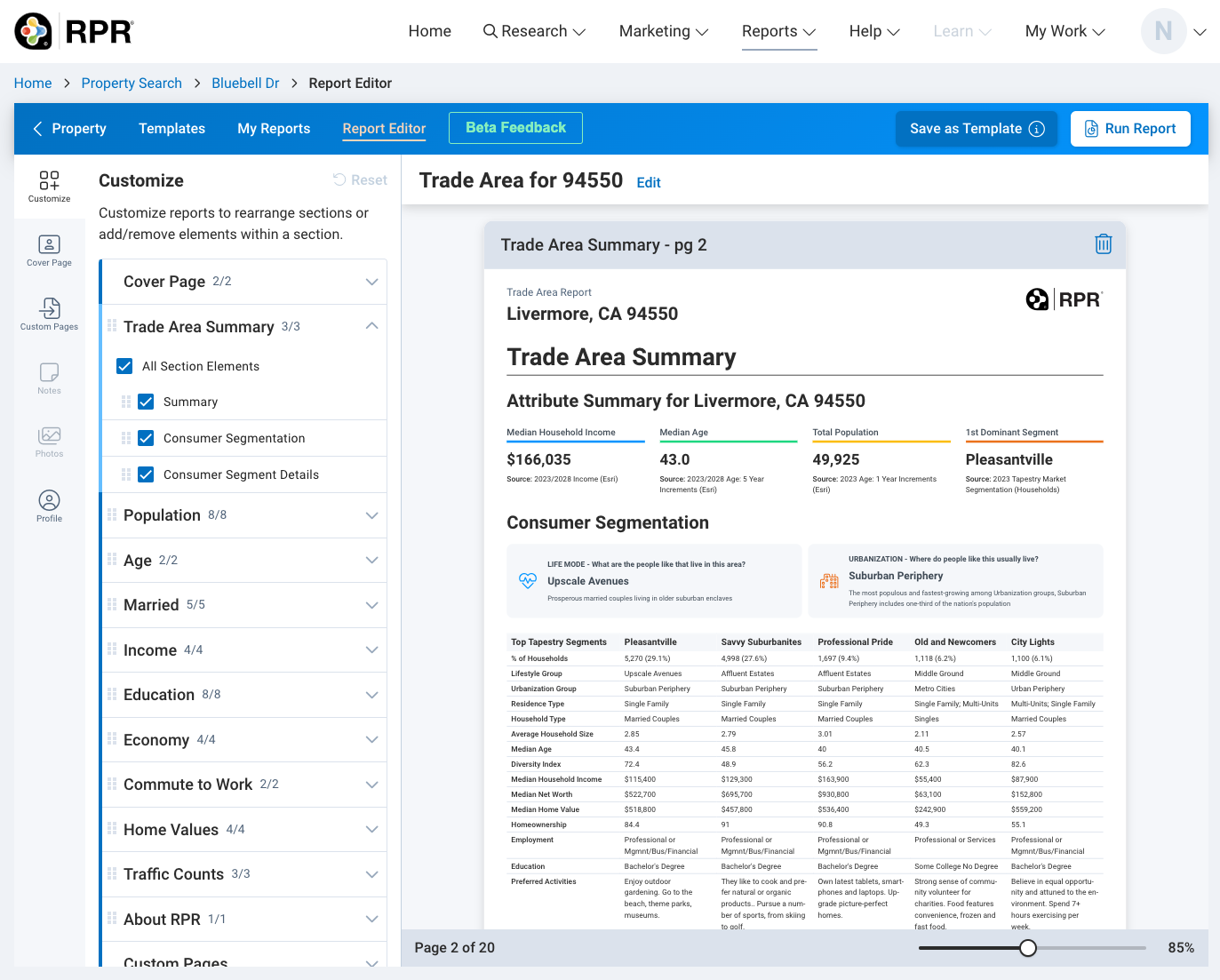Open the Marketing menu
1220x980 pixels.
point(663,31)
